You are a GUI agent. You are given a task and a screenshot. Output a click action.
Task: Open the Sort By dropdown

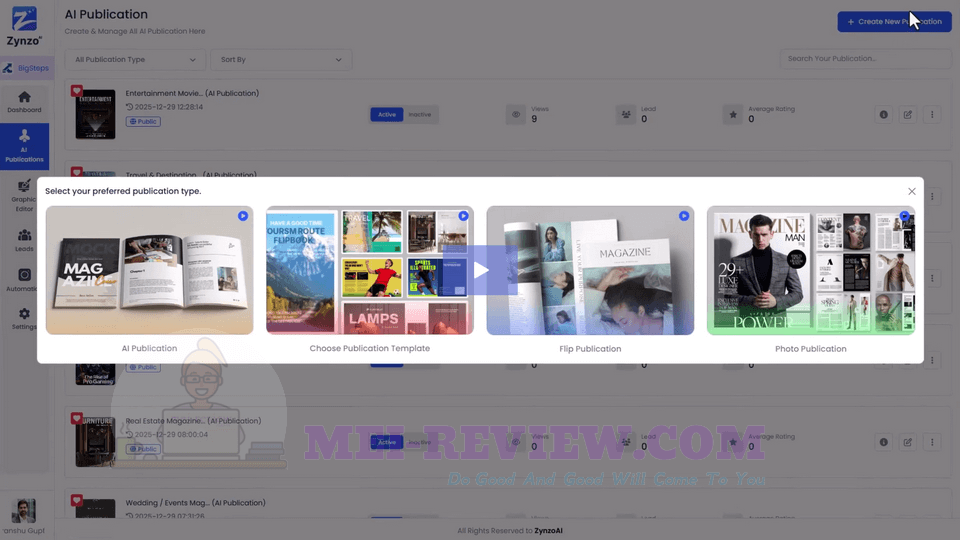pyautogui.click(x=281, y=59)
